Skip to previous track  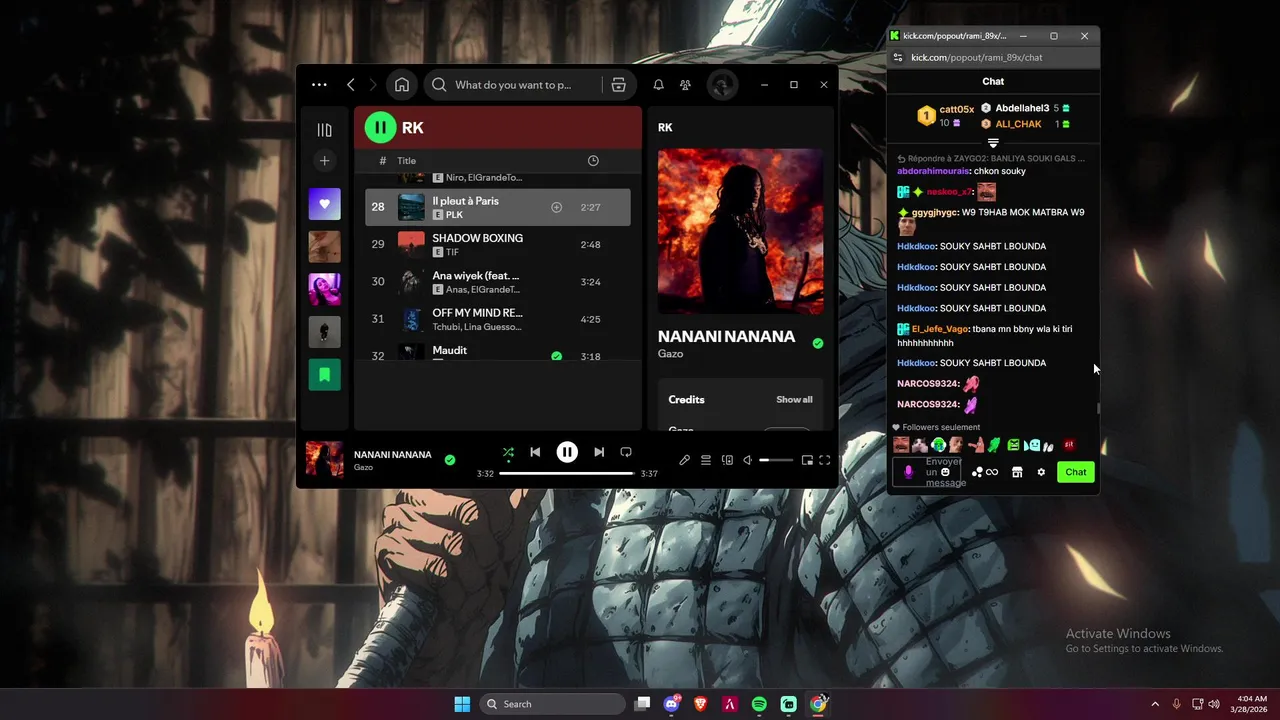point(535,453)
